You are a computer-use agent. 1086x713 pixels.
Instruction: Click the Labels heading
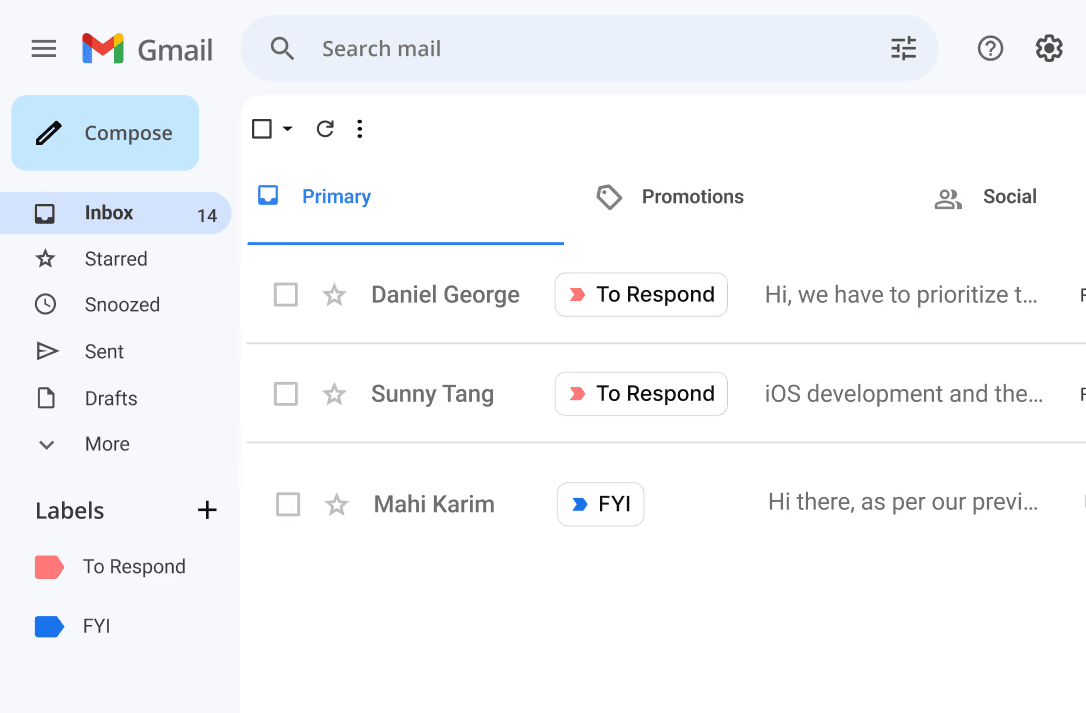(70, 511)
